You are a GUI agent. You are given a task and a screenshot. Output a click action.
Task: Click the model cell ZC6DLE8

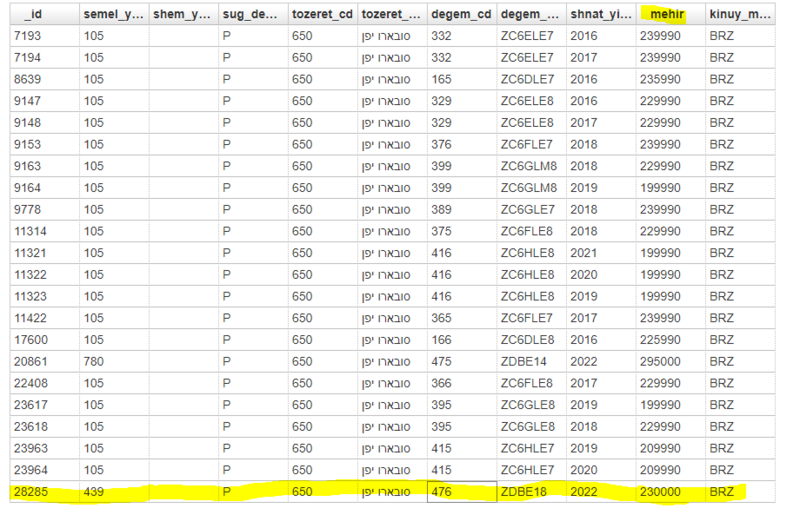(x=532, y=340)
